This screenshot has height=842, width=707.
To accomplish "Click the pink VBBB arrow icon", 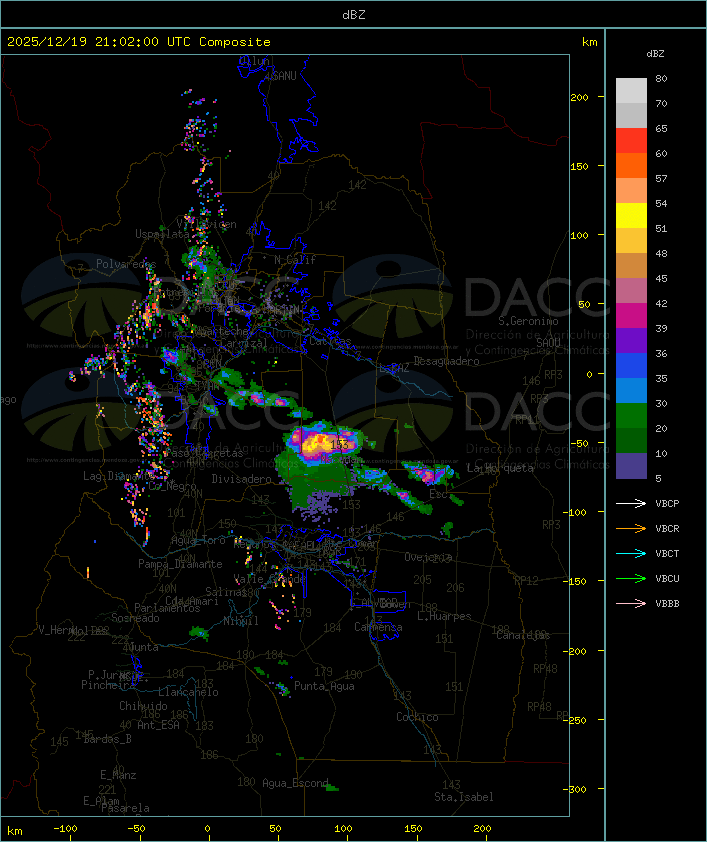I will pos(631,604).
